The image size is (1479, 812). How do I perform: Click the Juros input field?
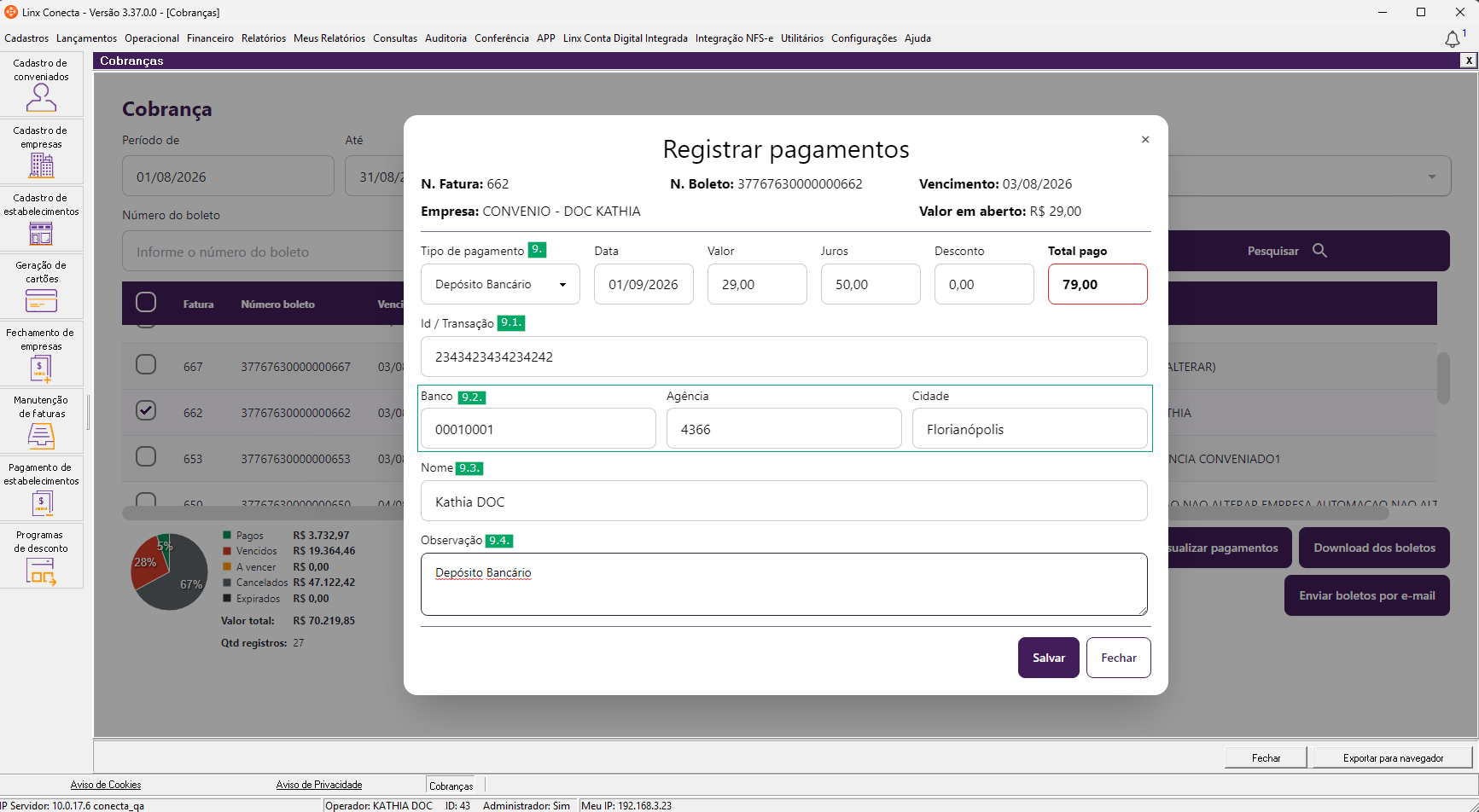click(x=871, y=284)
